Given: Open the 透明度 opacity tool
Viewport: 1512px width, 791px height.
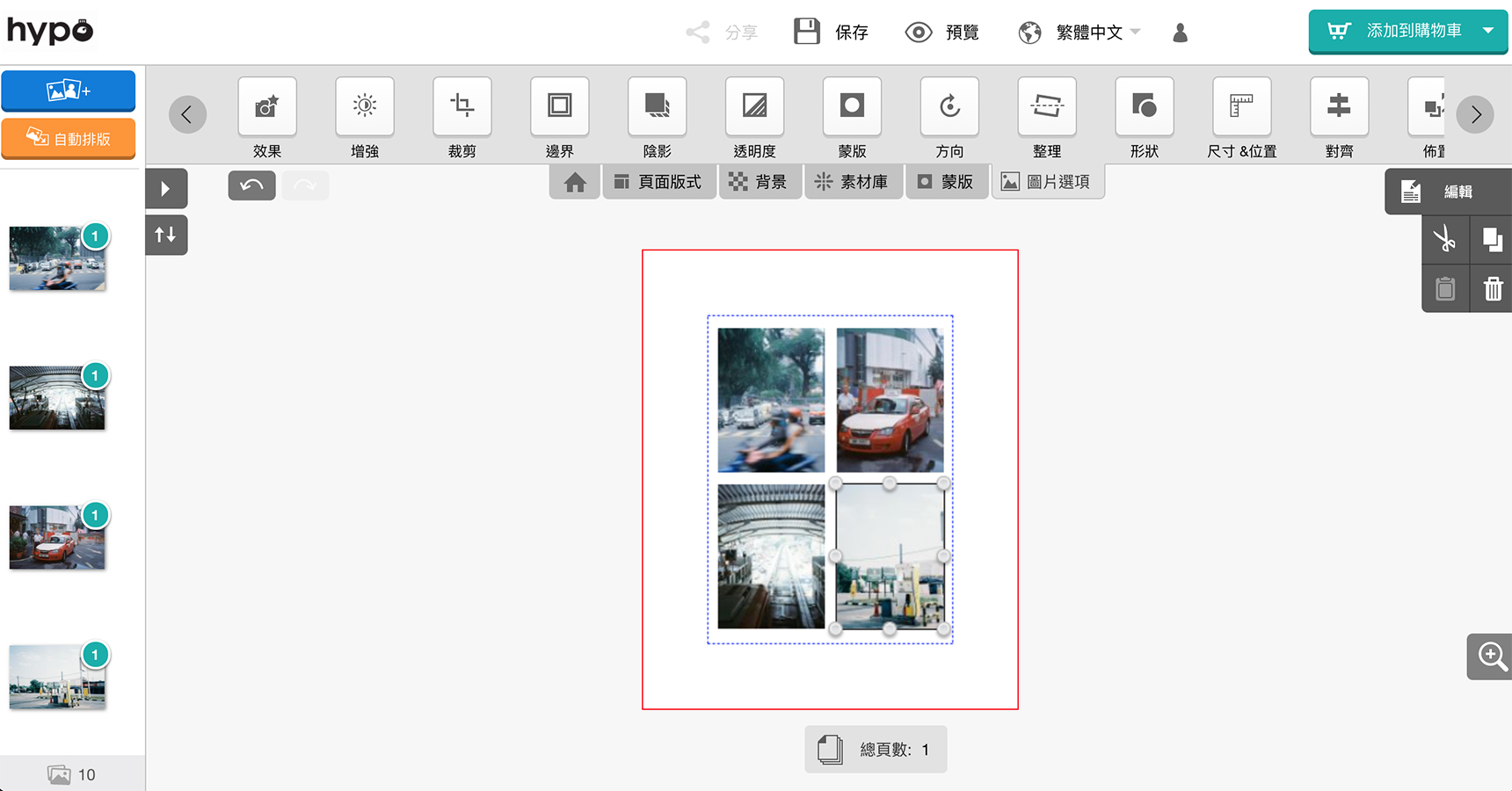Looking at the screenshot, I should point(755,107).
